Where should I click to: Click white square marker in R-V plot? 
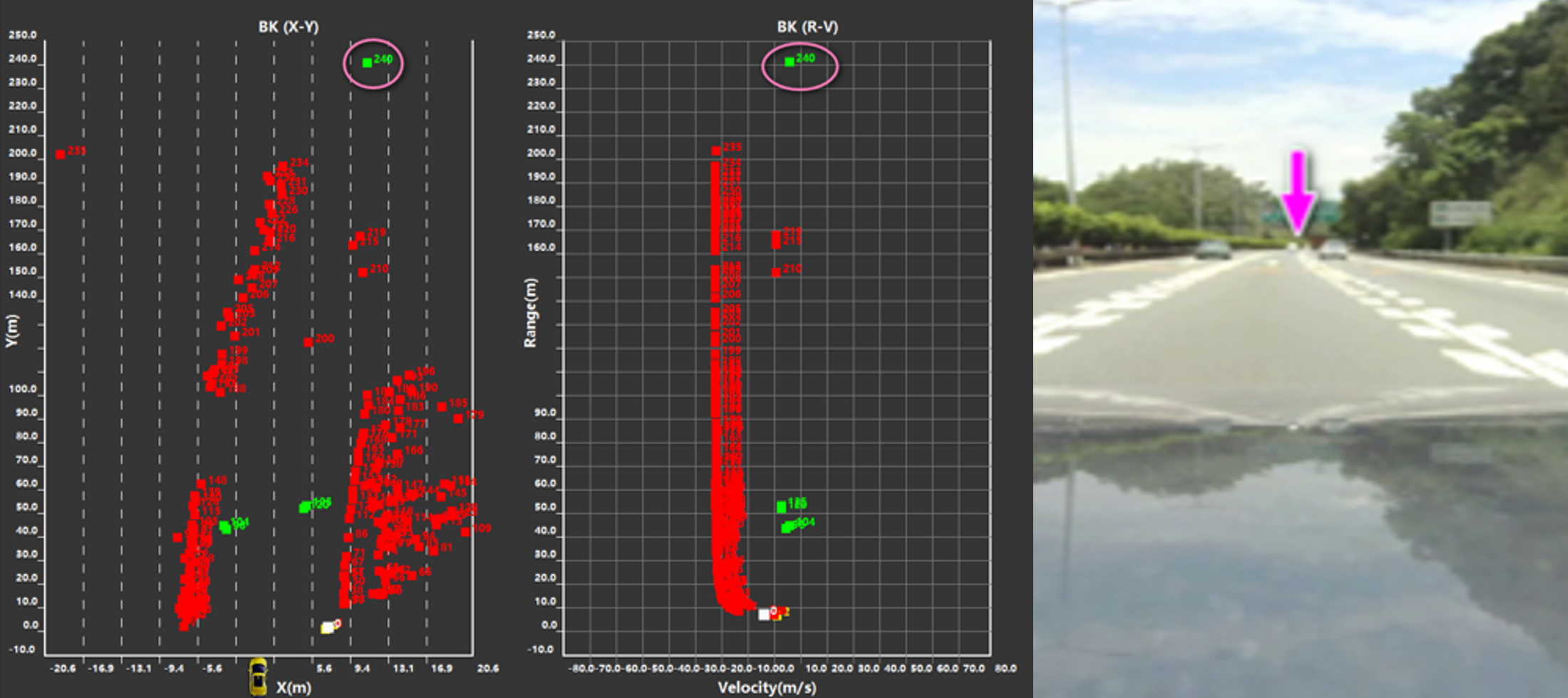point(764,614)
